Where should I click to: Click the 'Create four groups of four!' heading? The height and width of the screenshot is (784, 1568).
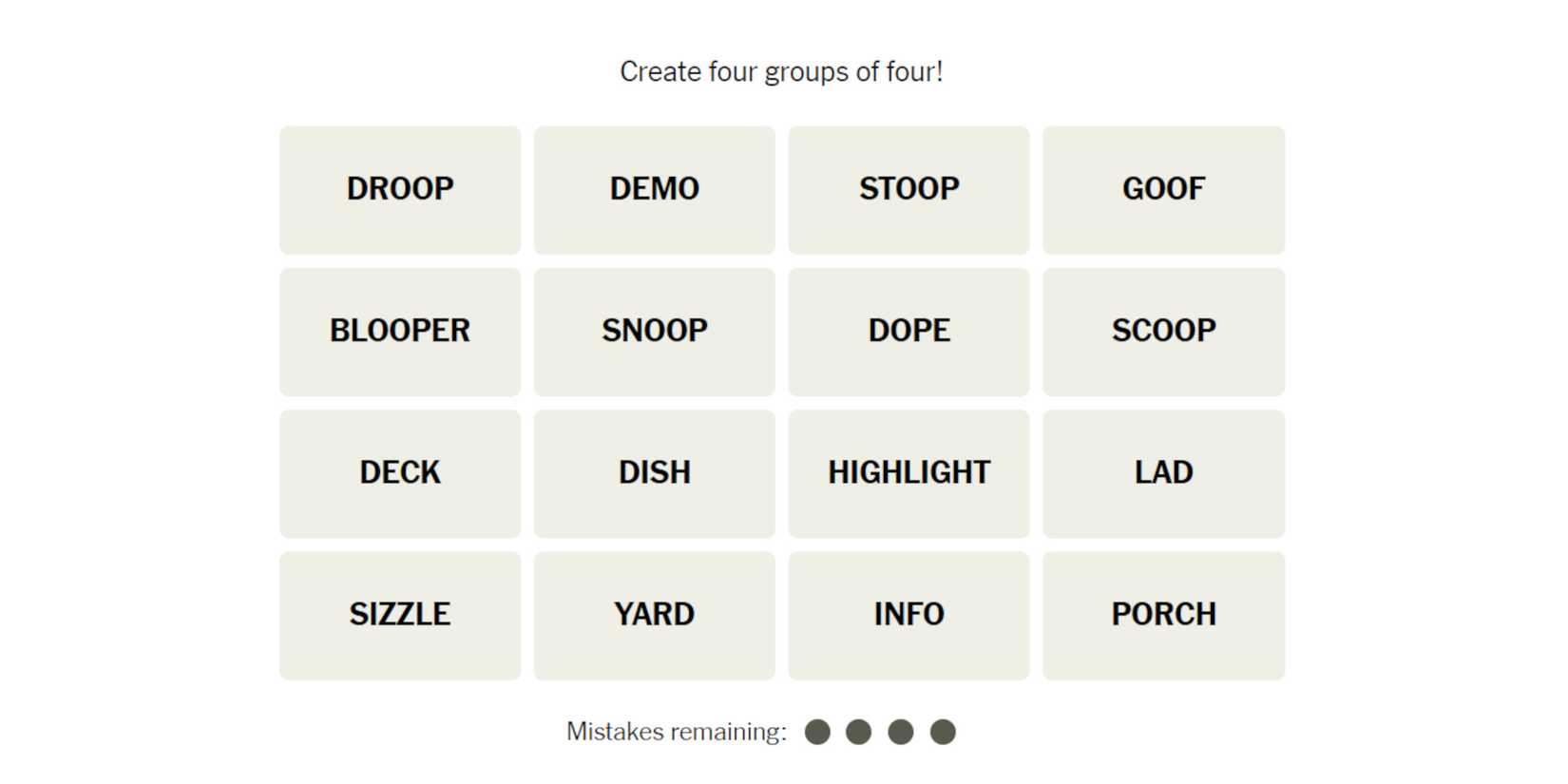781,72
